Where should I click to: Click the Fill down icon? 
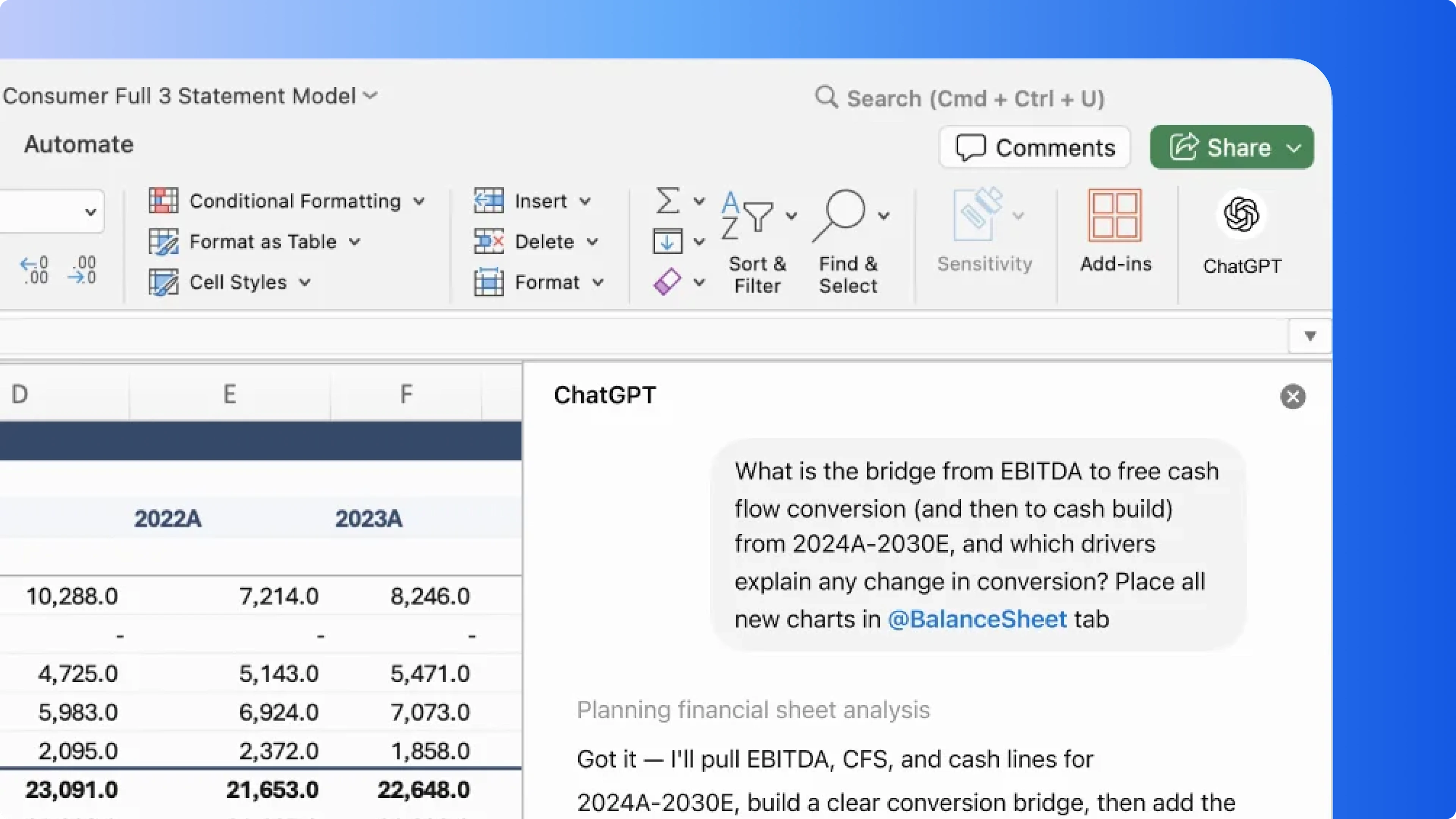click(667, 242)
